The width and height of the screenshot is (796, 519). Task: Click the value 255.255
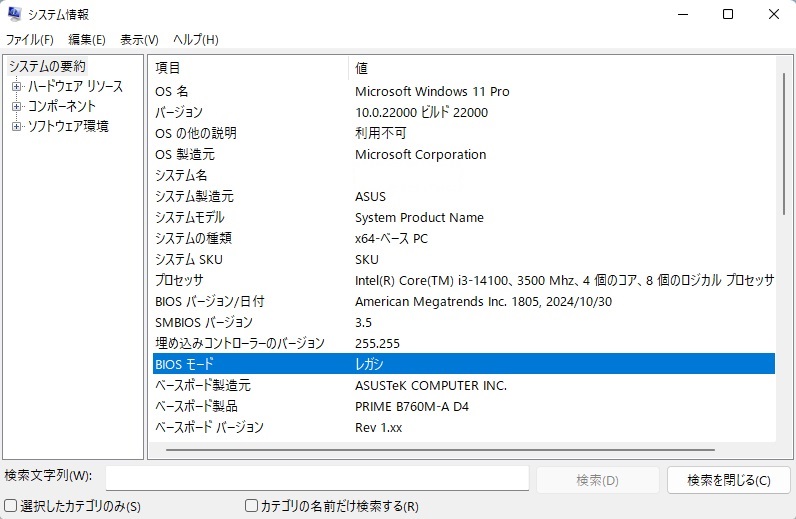pyautogui.click(x=377, y=343)
